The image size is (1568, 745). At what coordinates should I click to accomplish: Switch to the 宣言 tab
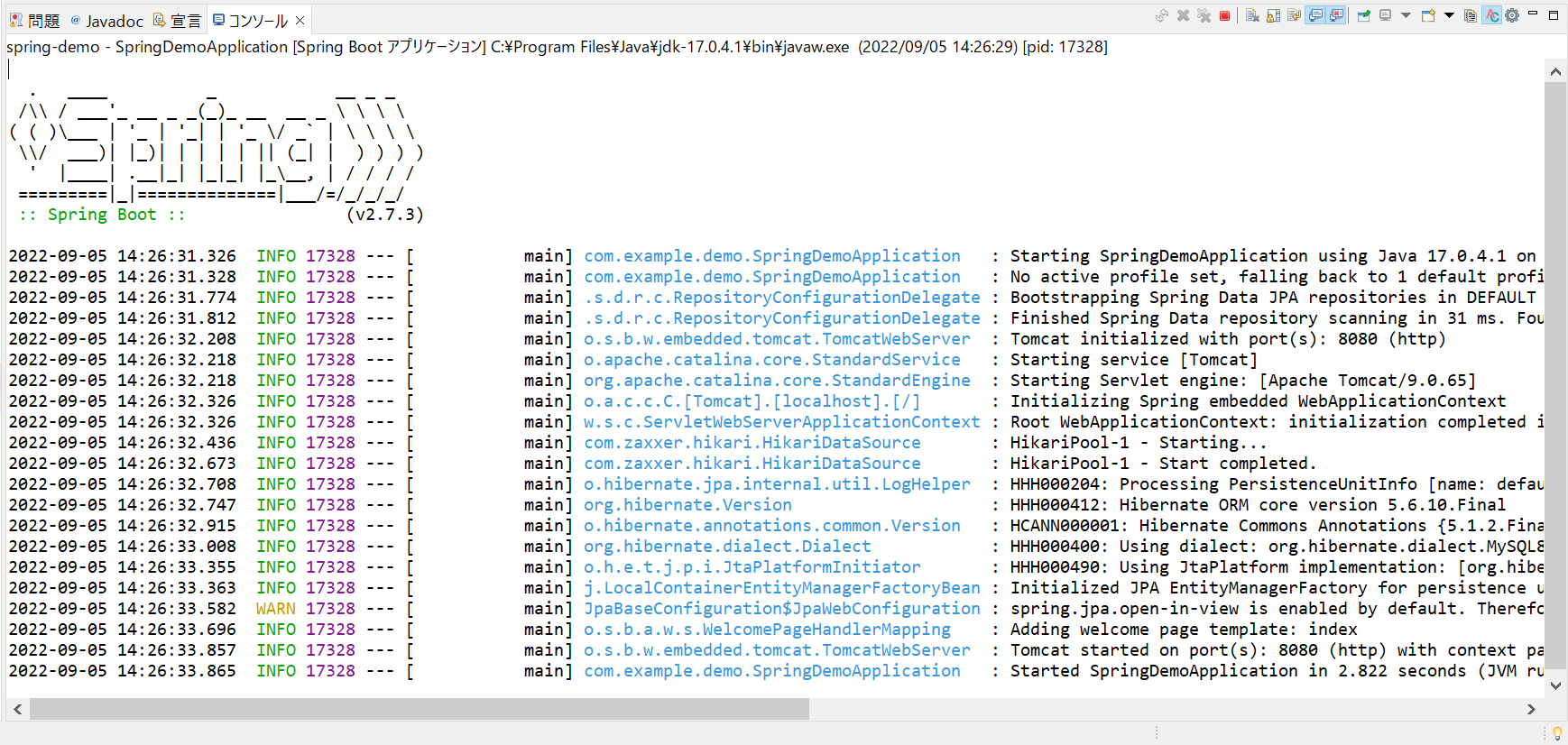pos(177,21)
